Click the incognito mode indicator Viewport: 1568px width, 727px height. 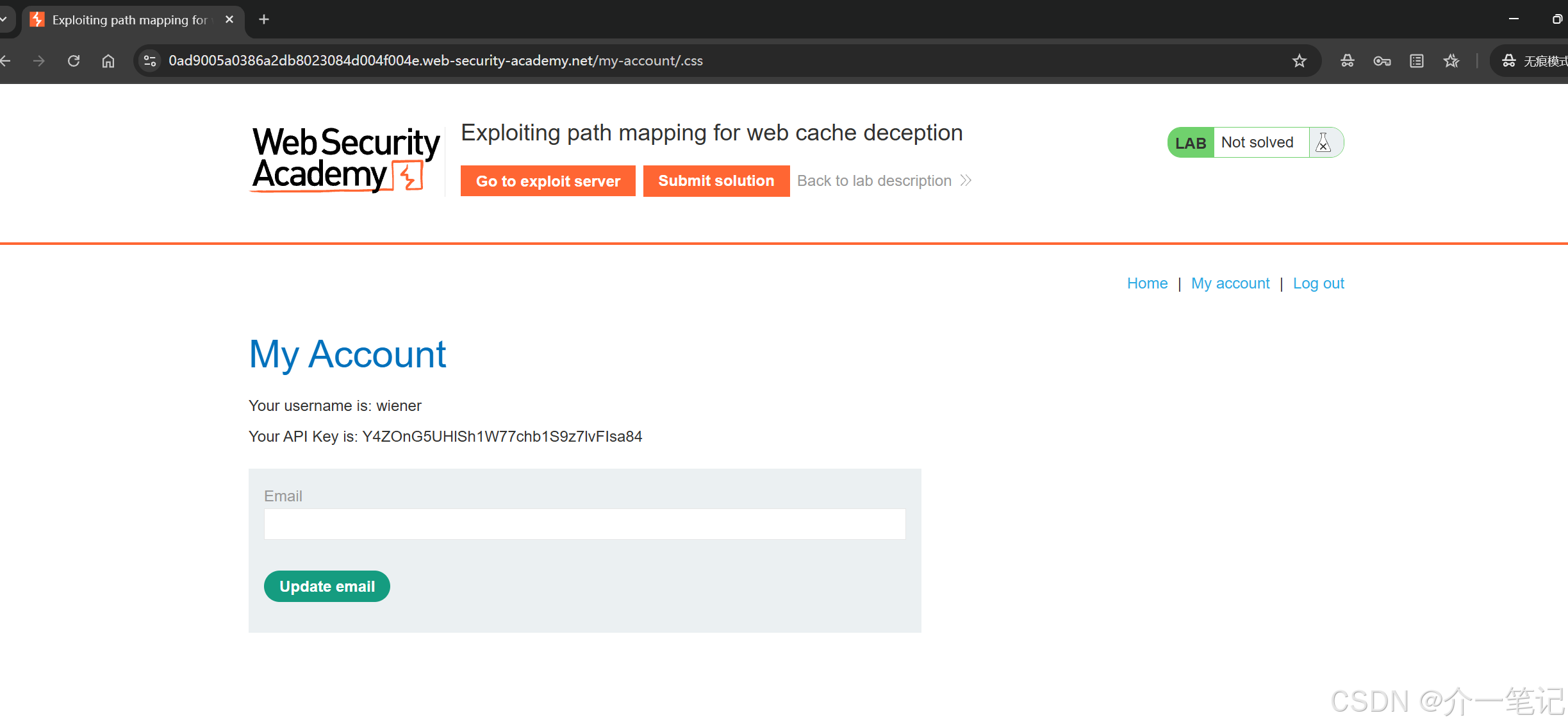pyautogui.click(x=1533, y=61)
